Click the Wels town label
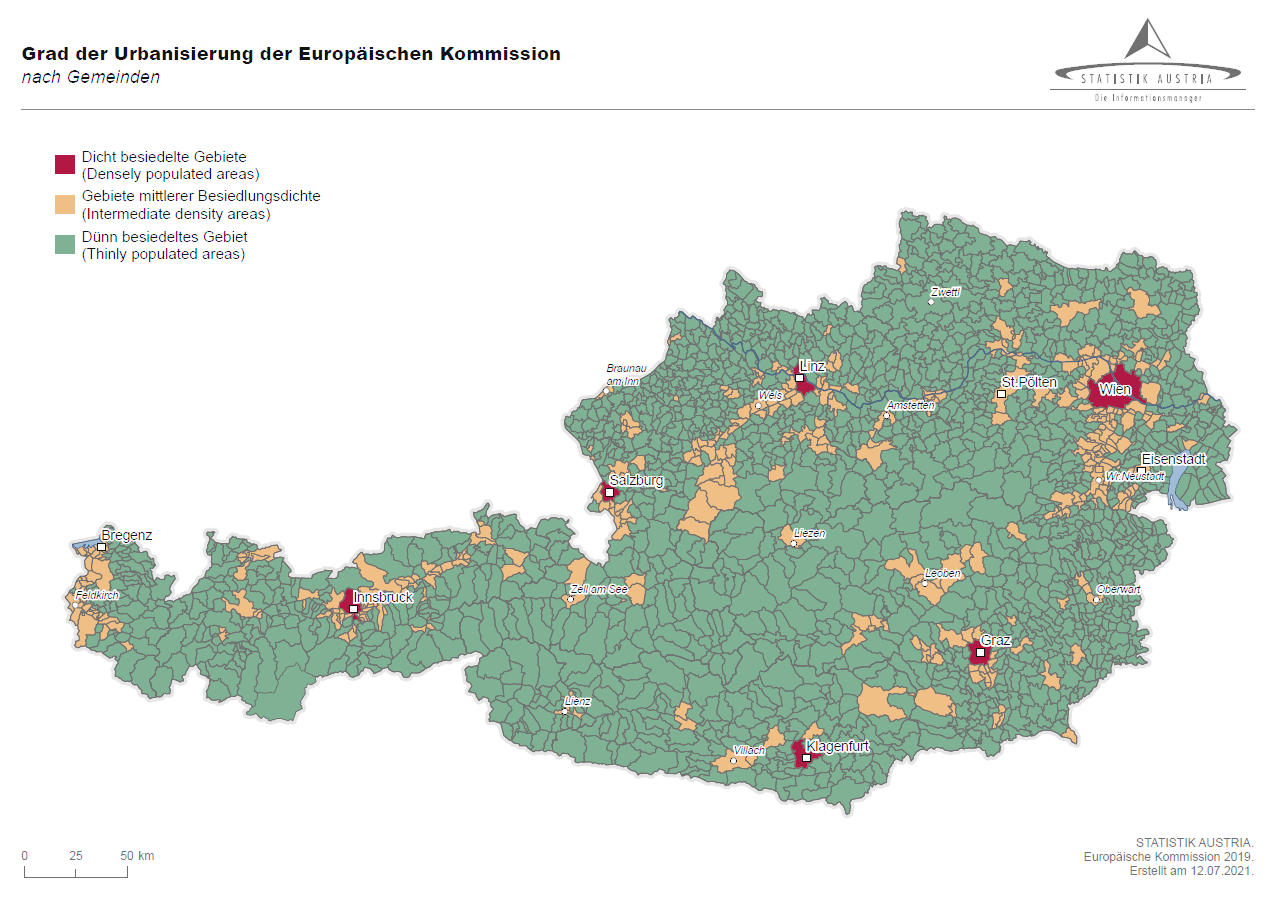This screenshot has width=1275, height=899. click(770, 396)
